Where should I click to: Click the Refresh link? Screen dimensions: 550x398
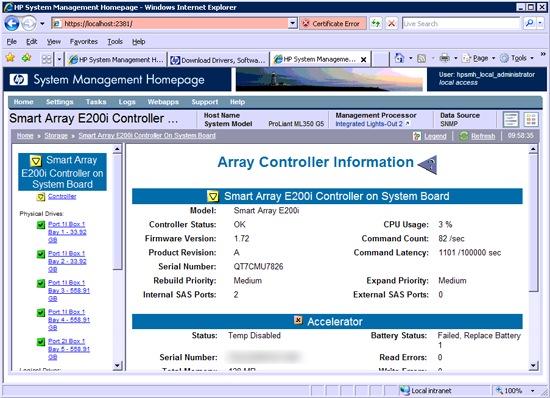[483, 136]
